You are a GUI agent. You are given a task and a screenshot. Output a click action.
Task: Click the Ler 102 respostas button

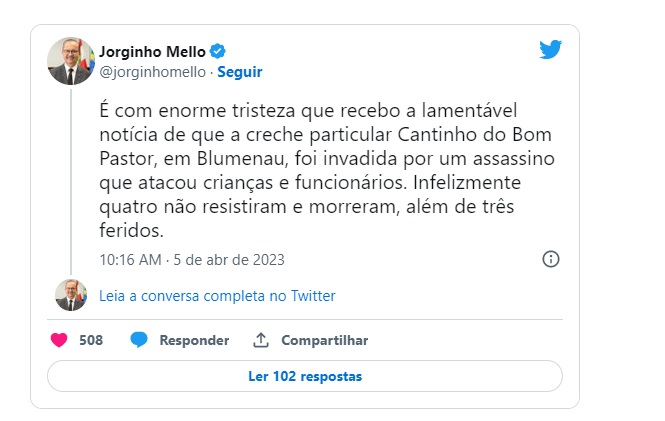[x=305, y=377]
